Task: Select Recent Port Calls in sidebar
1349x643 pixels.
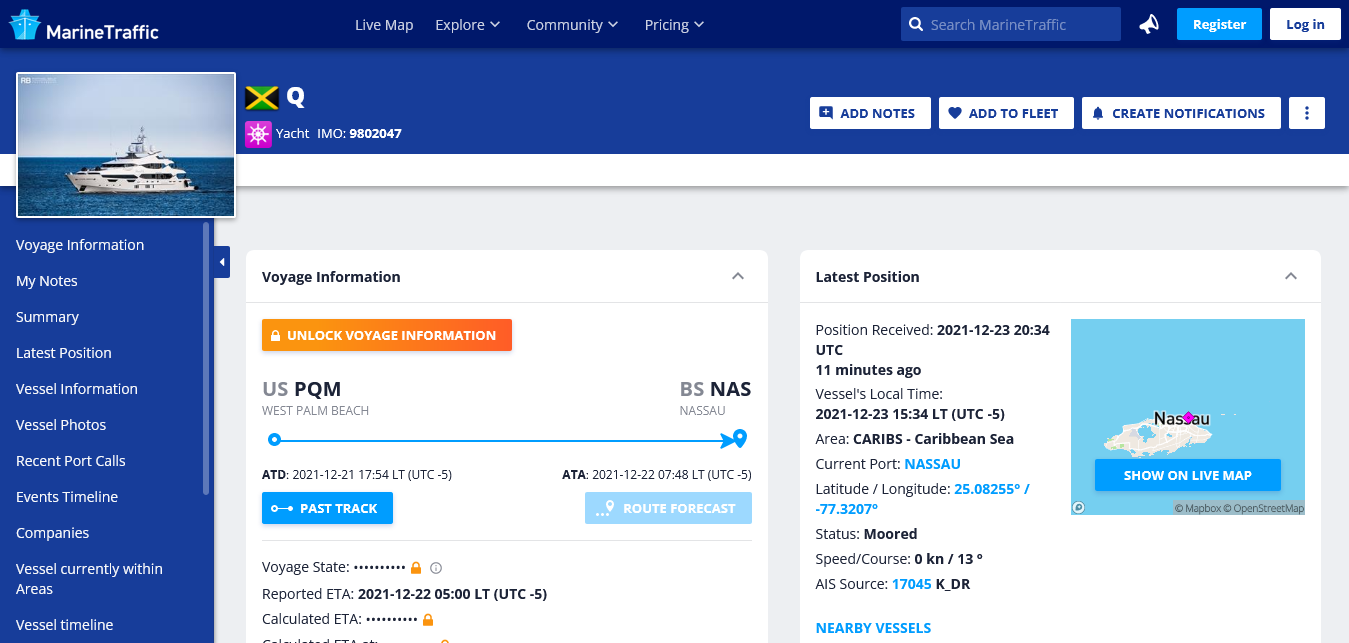Action: click(71, 461)
